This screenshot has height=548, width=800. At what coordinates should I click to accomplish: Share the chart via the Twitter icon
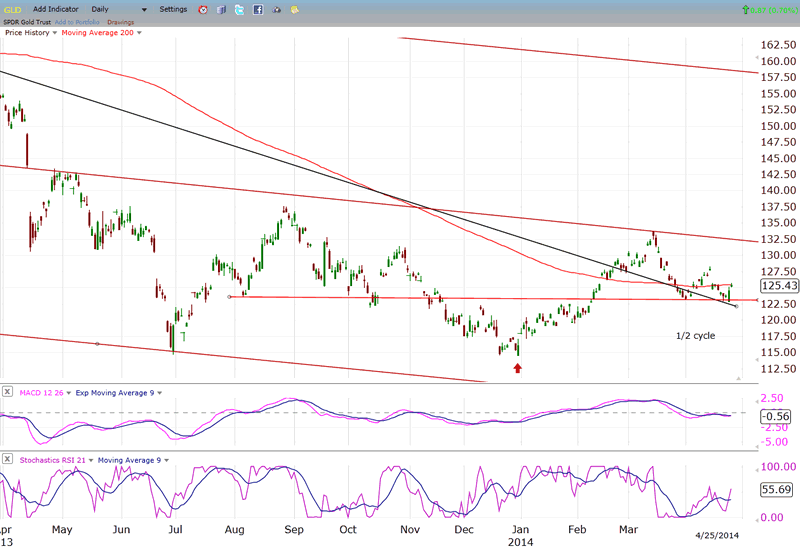[239, 9]
